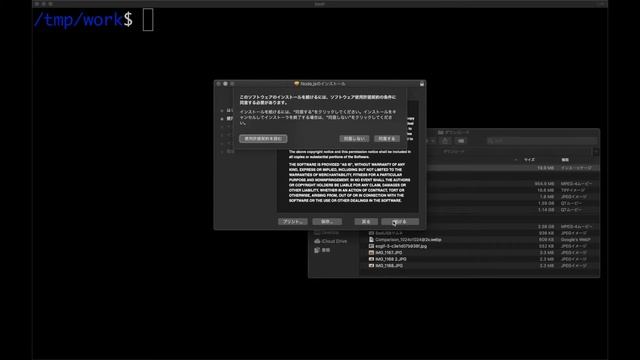Click the Comparison webp file icon
The width and height of the screenshot is (640, 360).
(x=371, y=240)
